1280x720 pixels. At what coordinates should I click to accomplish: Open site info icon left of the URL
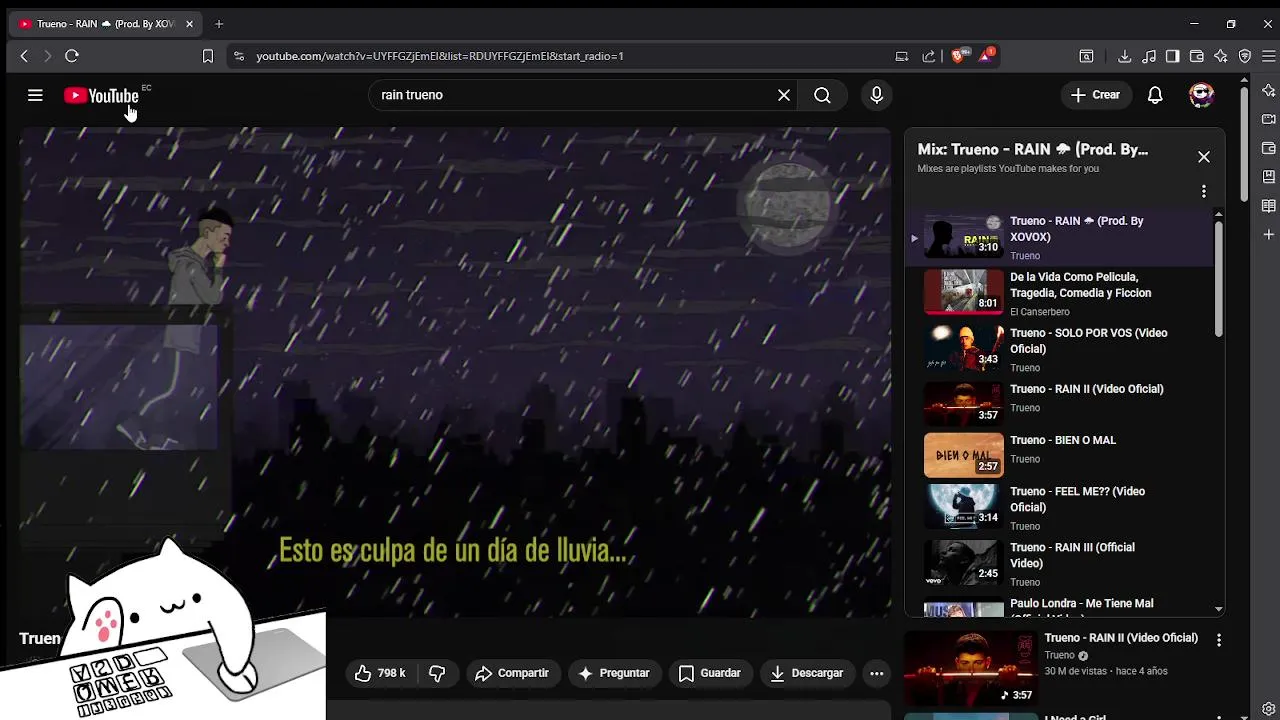coord(238,56)
